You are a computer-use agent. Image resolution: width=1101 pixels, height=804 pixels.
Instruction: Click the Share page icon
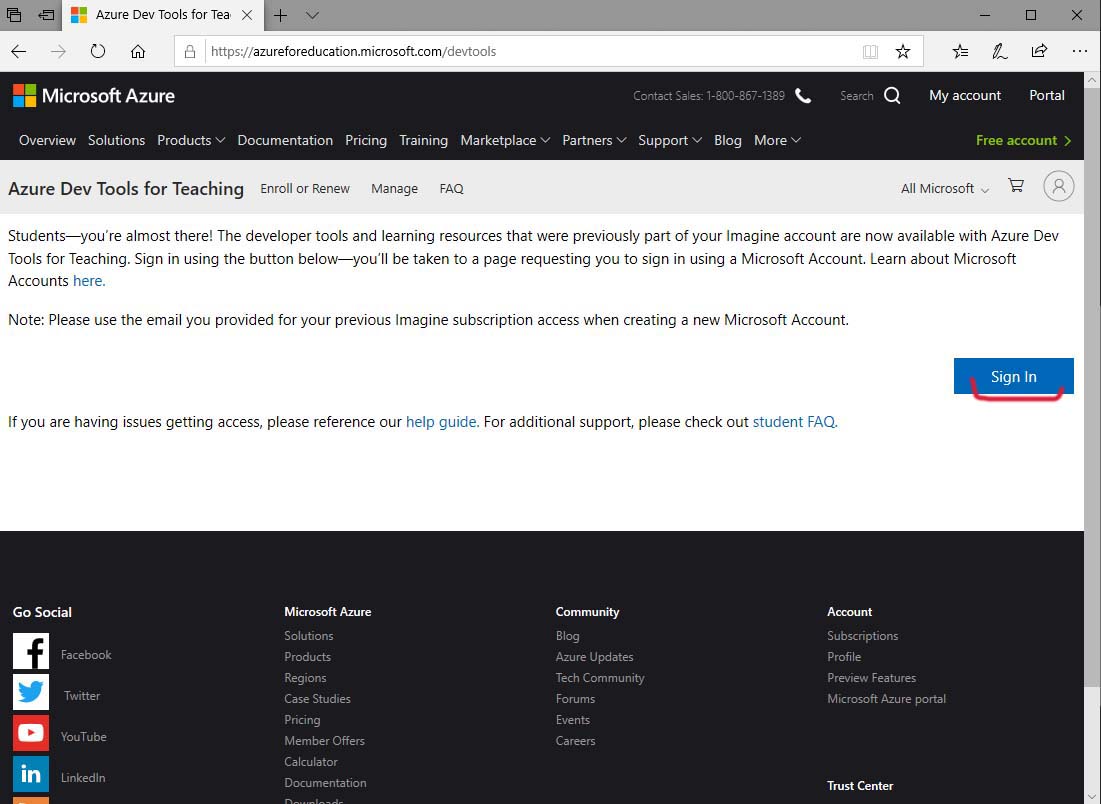click(1039, 51)
